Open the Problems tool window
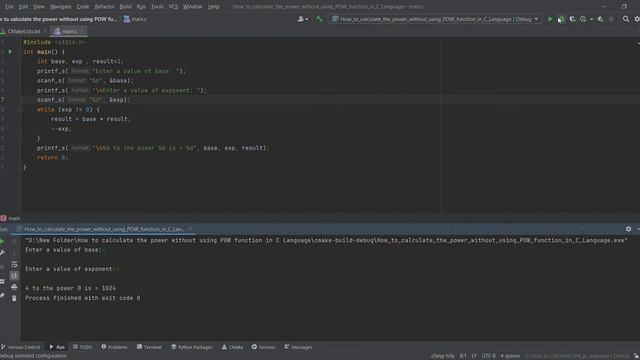Screen dimensions: 640x360 click(x=115, y=347)
